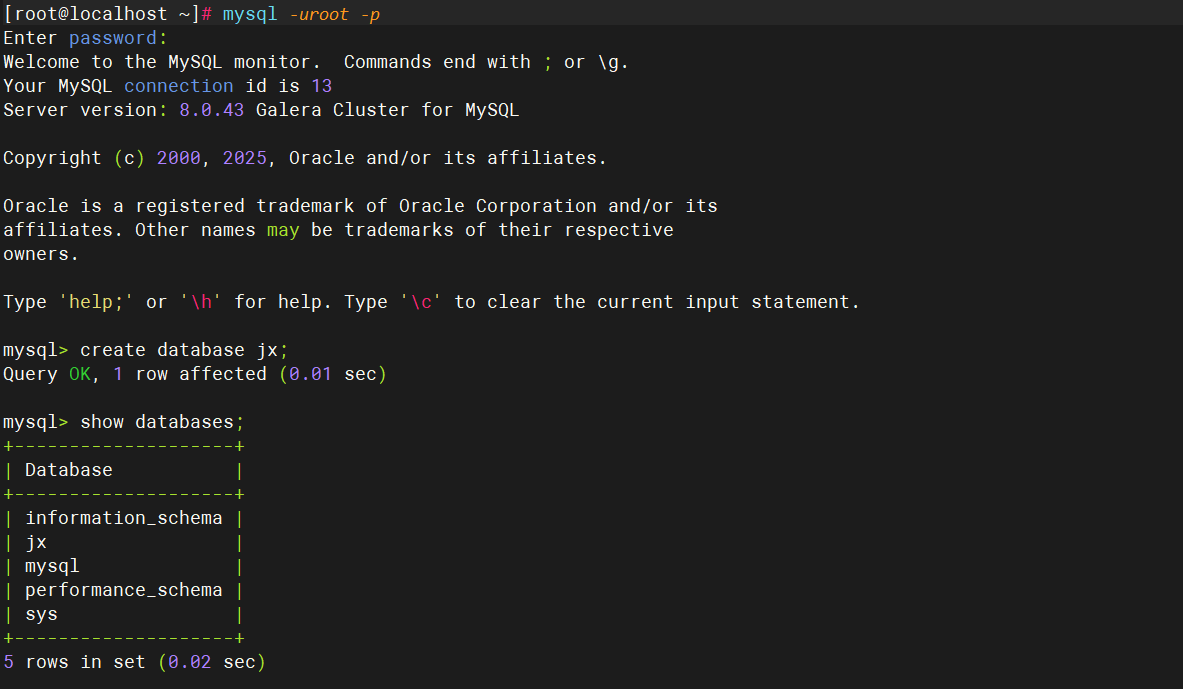Click the 'jx' database row
This screenshot has height=689, width=1183.
coord(124,543)
